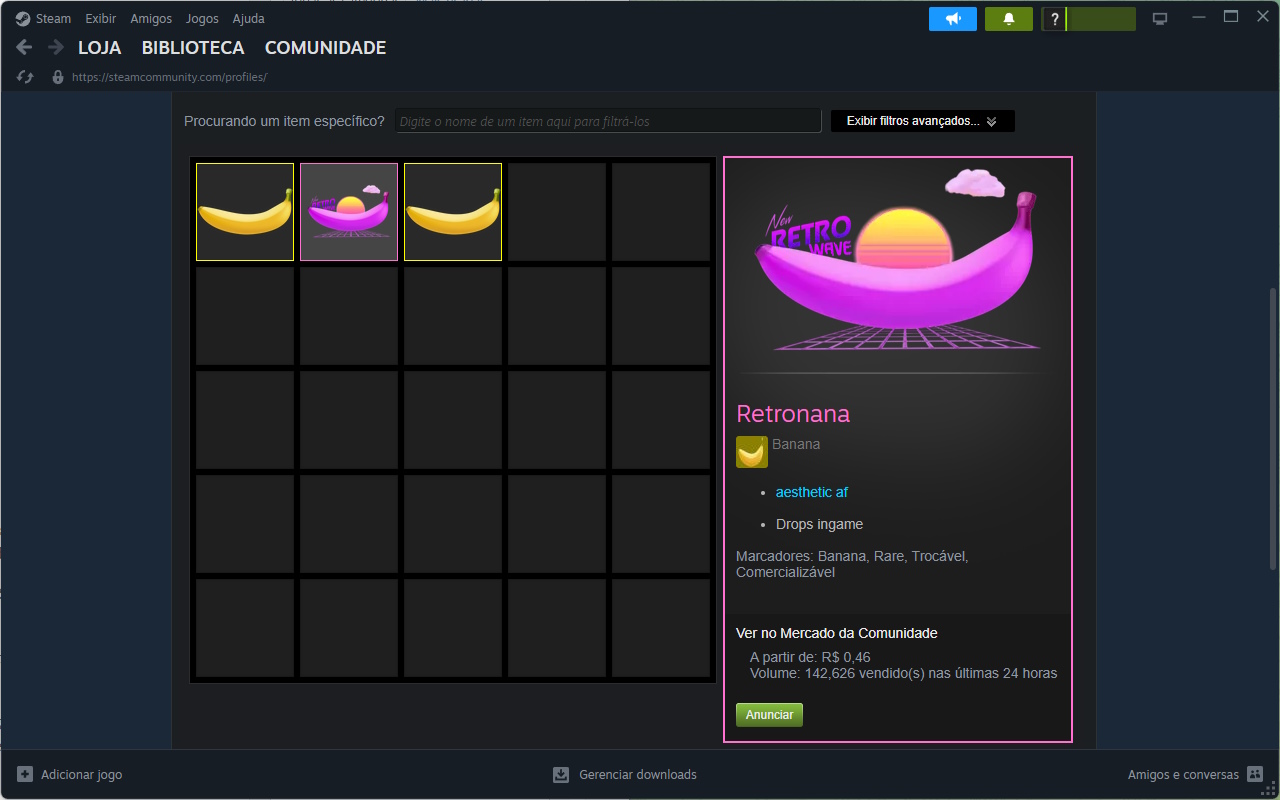Click the question mark help icon
Viewport: 1280px width, 800px height.
1054,19
